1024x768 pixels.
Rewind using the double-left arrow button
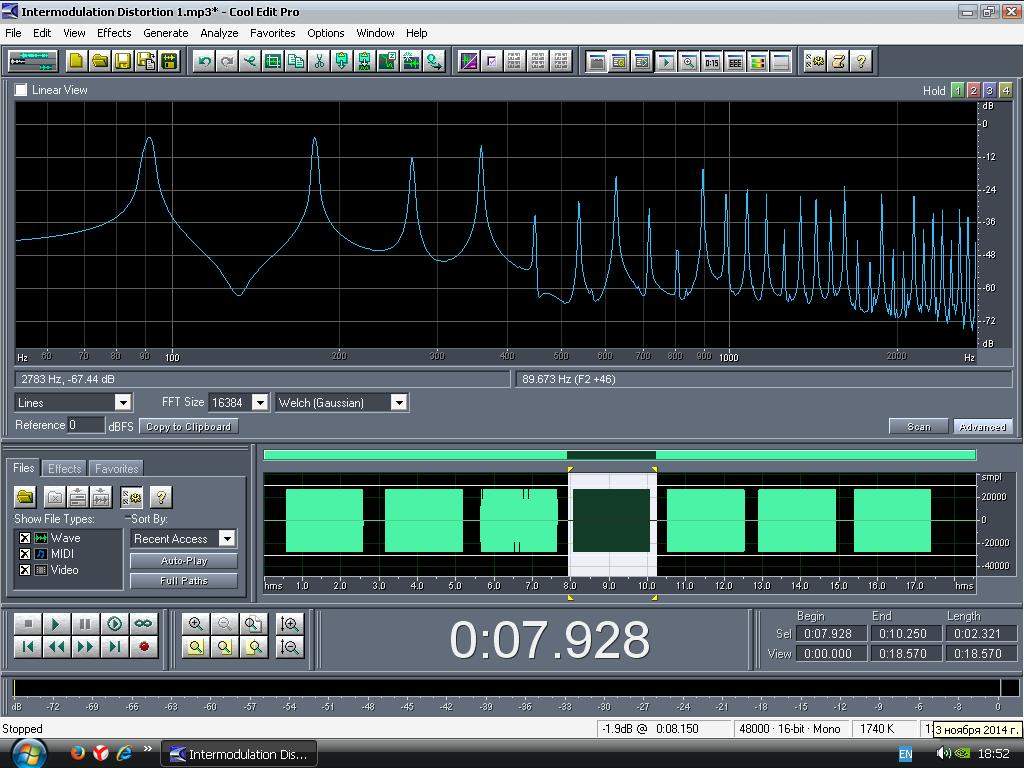(56, 647)
